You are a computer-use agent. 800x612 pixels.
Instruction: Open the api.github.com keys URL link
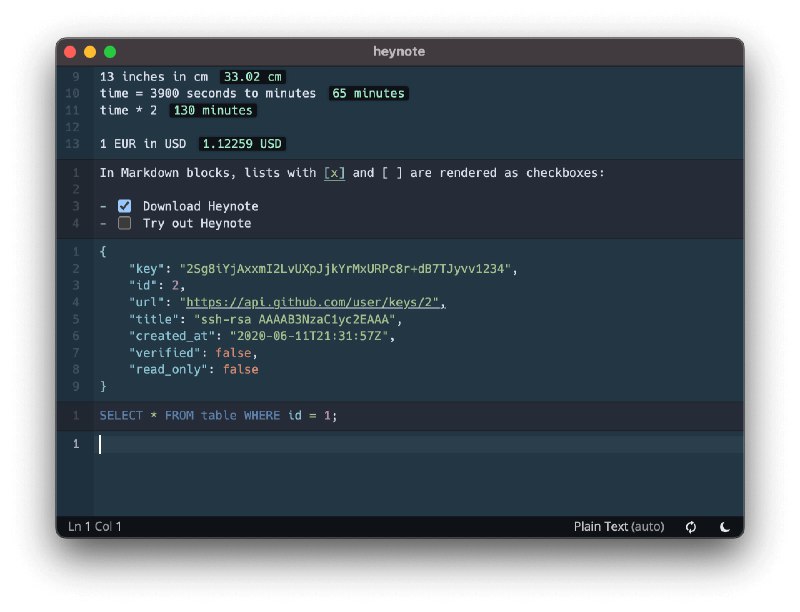pos(312,302)
